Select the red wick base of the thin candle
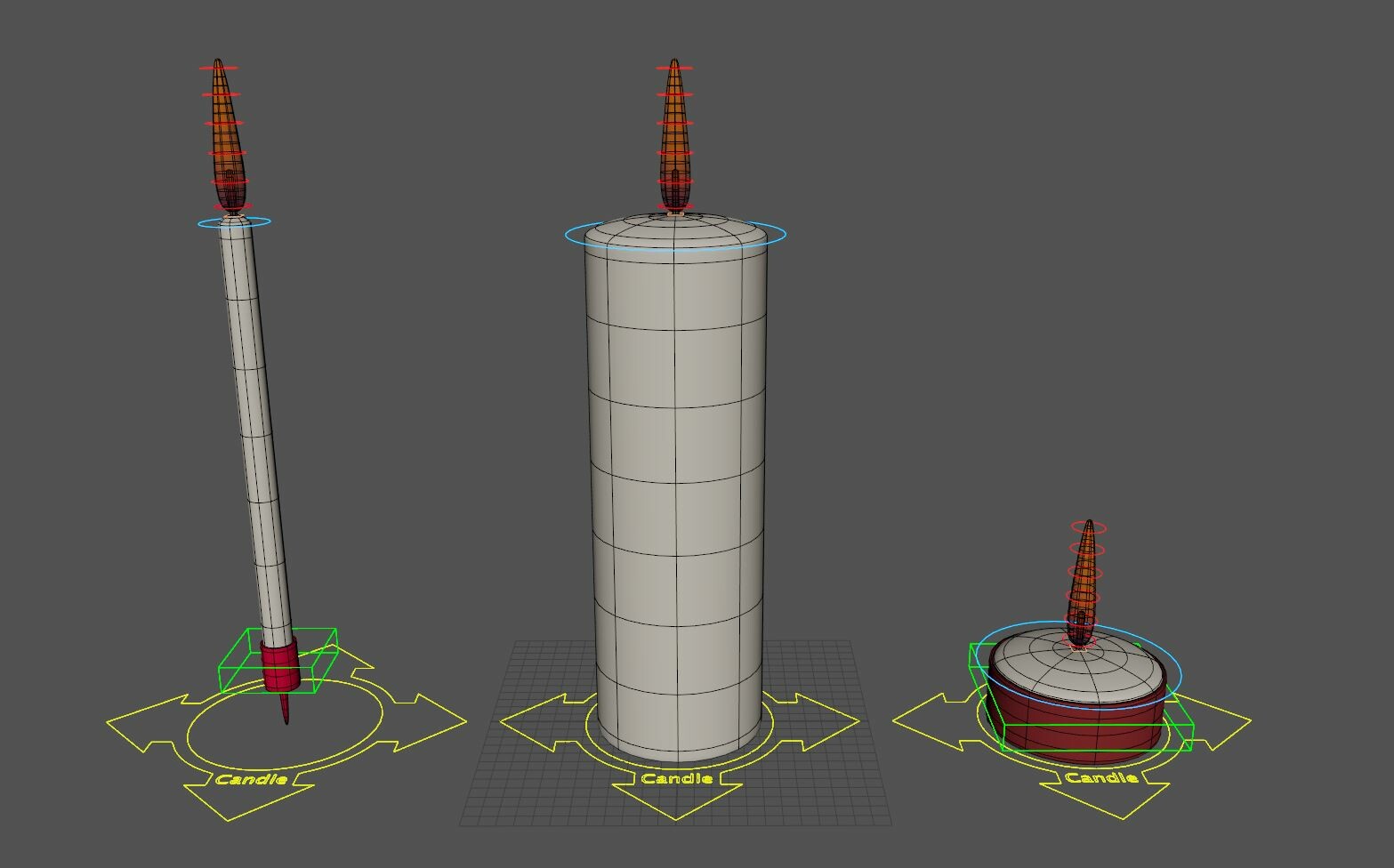 280,667
